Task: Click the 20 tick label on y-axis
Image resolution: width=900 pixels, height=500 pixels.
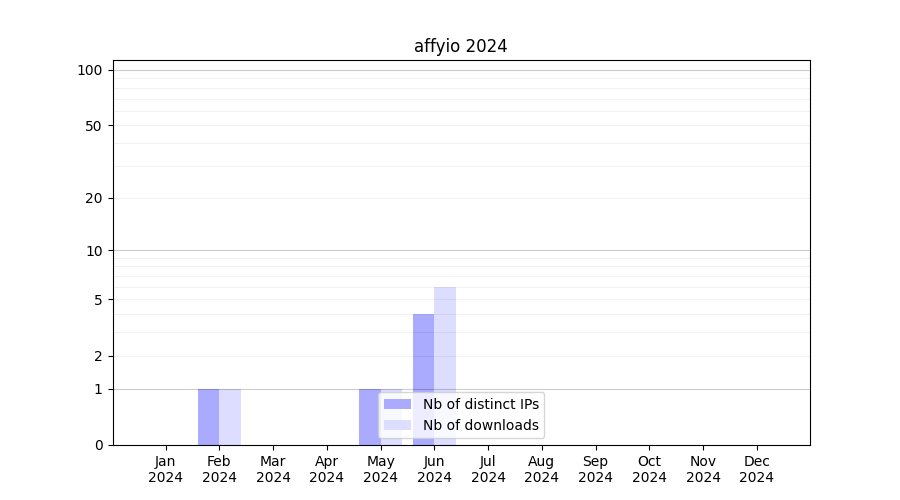Action: tap(94, 198)
